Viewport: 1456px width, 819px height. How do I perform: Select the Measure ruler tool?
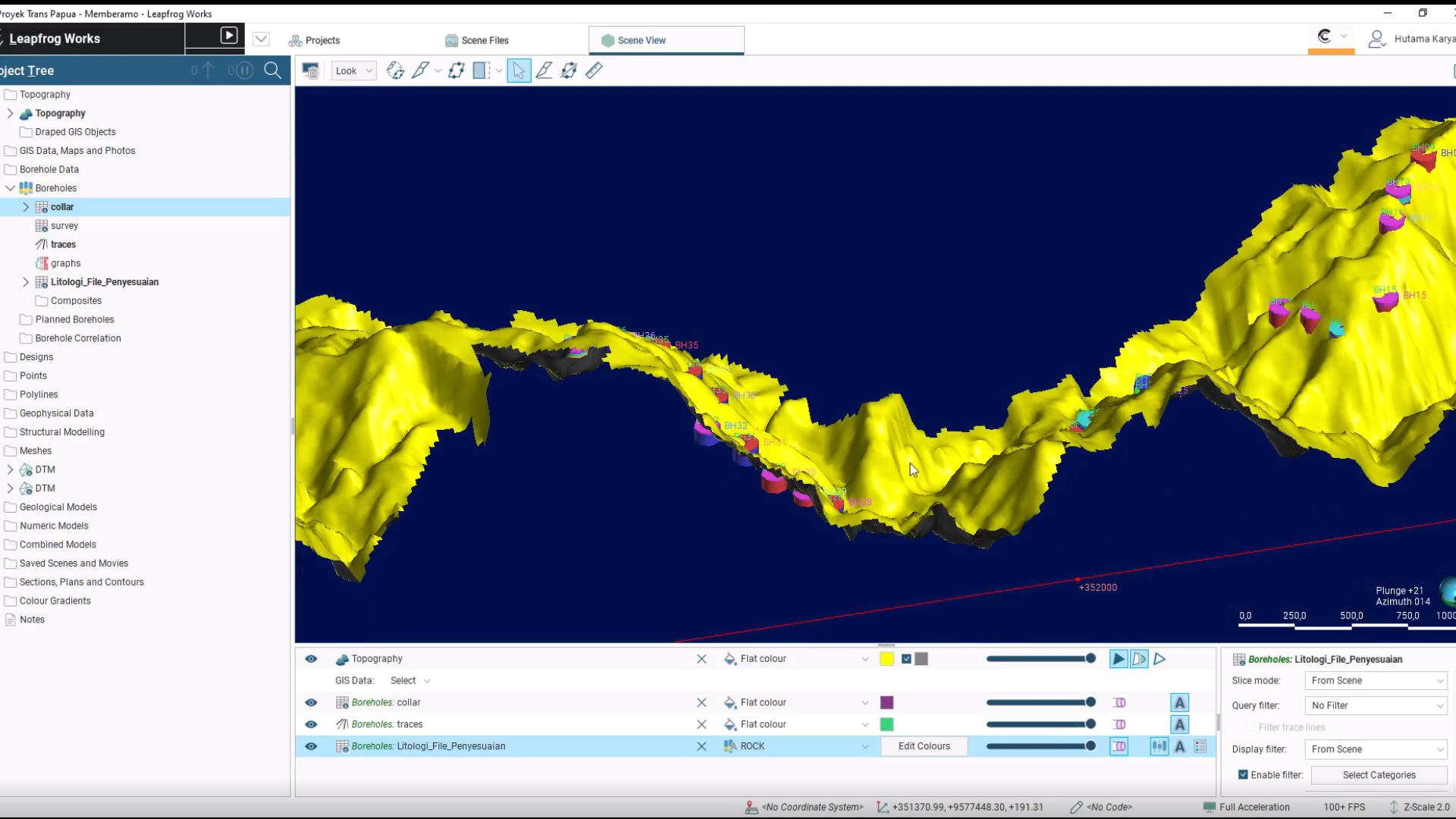pos(595,71)
